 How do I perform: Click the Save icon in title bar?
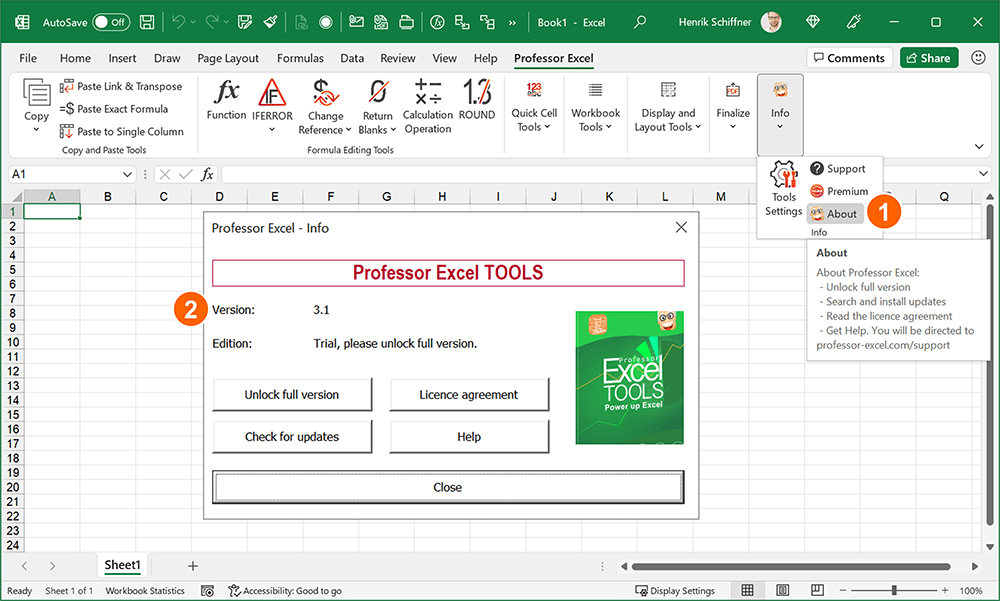(x=147, y=22)
